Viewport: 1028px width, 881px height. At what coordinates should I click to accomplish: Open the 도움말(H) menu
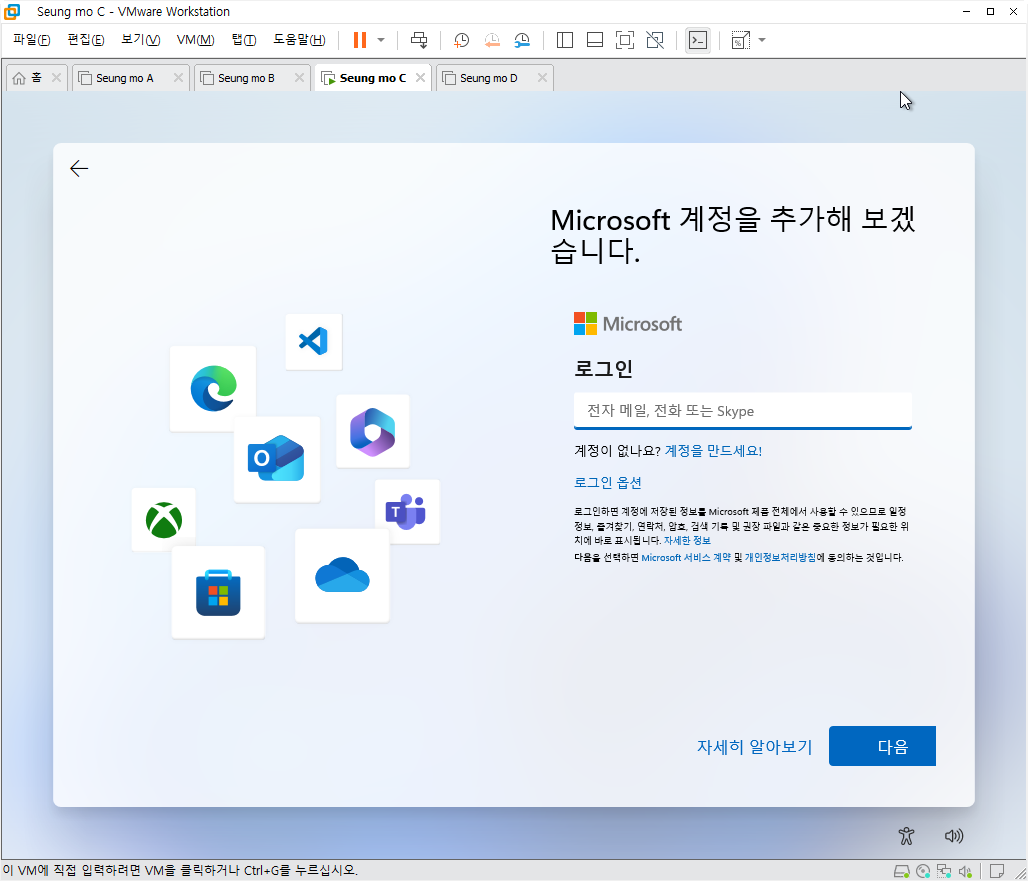[299, 39]
